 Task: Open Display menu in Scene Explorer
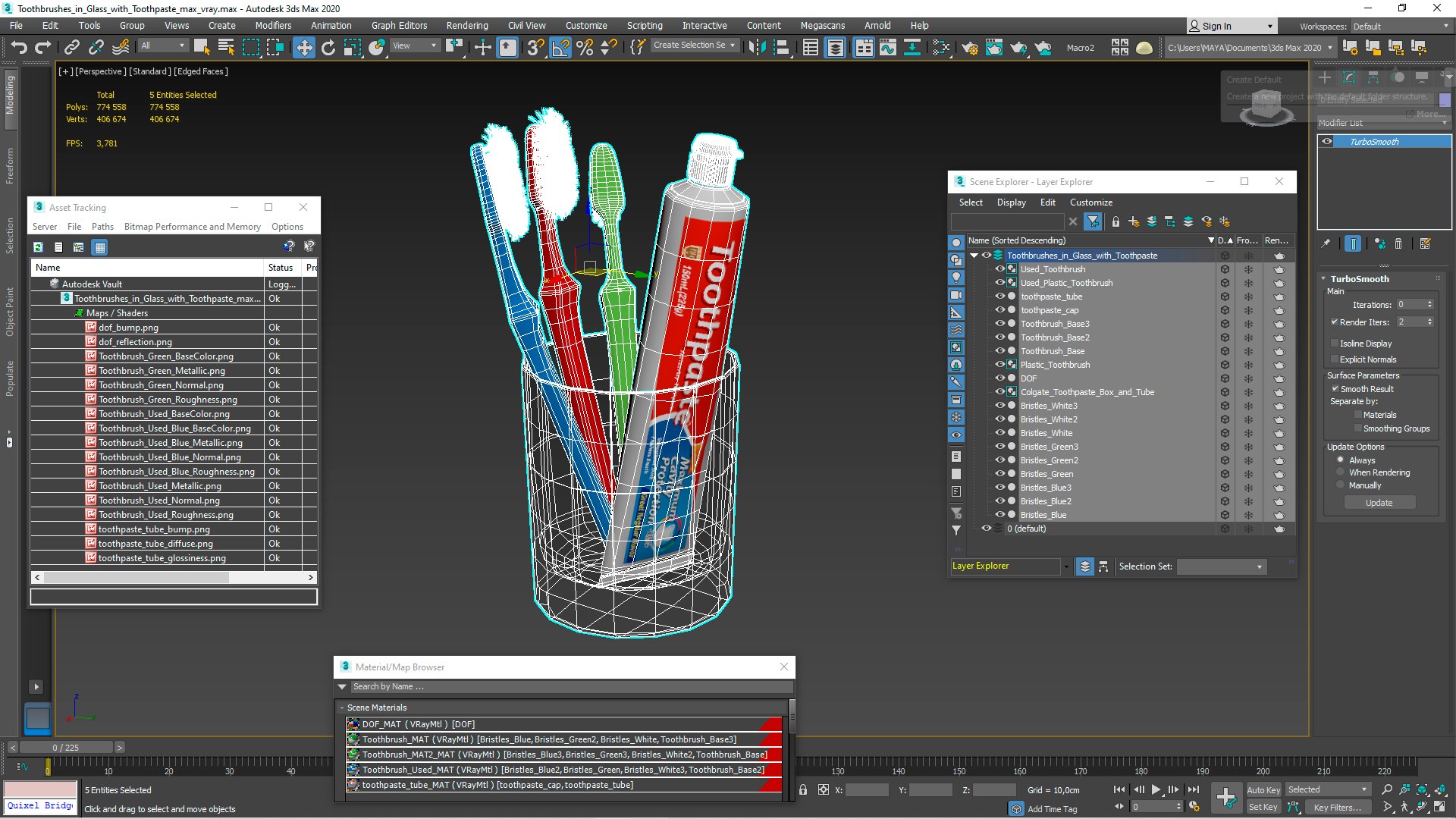tap(1011, 202)
